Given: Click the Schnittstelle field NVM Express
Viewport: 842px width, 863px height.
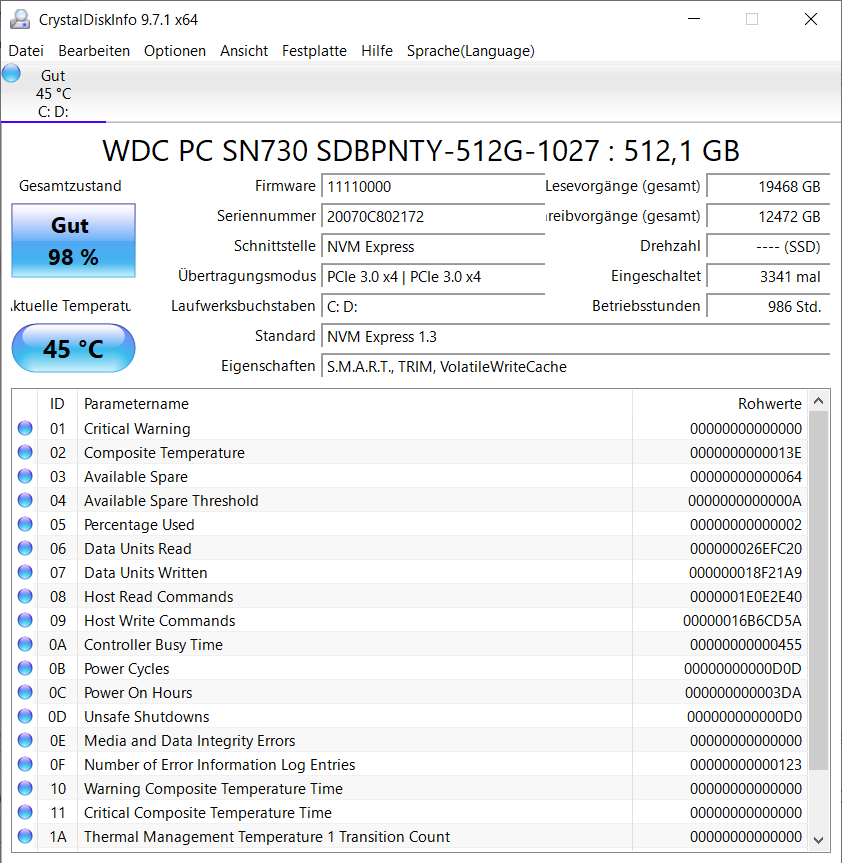Looking at the screenshot, I should pos(433,247).
